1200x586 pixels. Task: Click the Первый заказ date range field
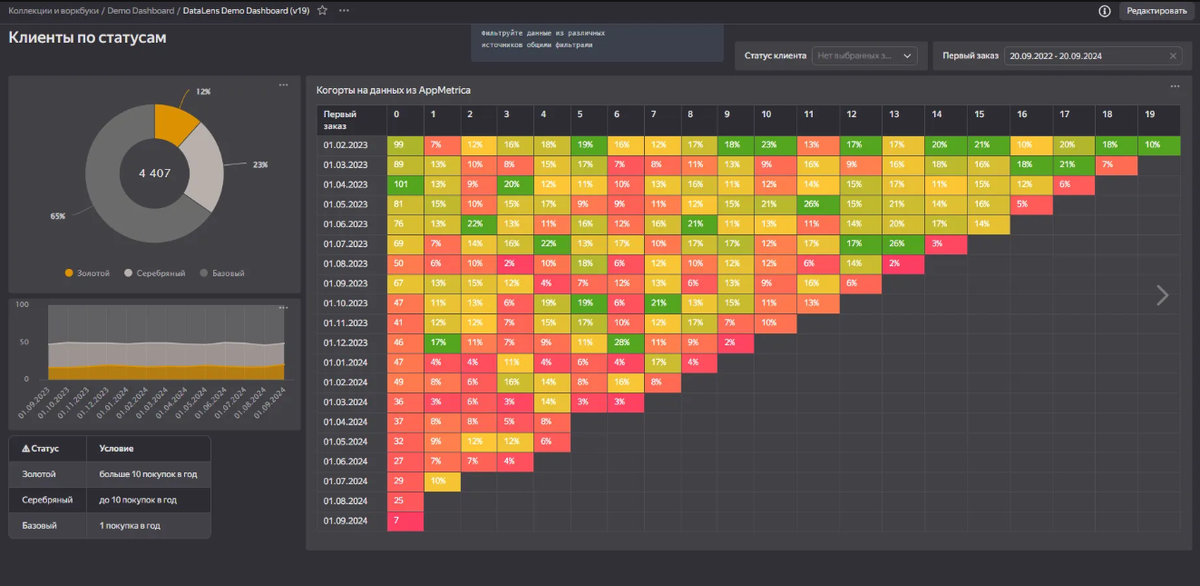coord(1084,56)
